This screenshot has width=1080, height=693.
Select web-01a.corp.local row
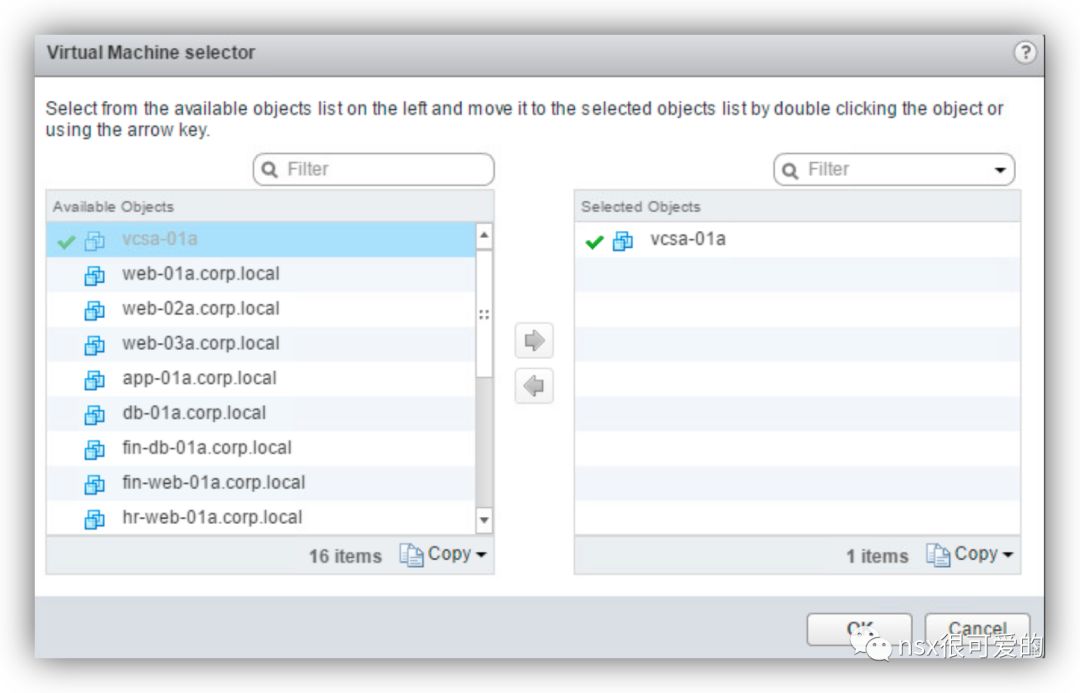pyautogui.click(x=260, y=274)
